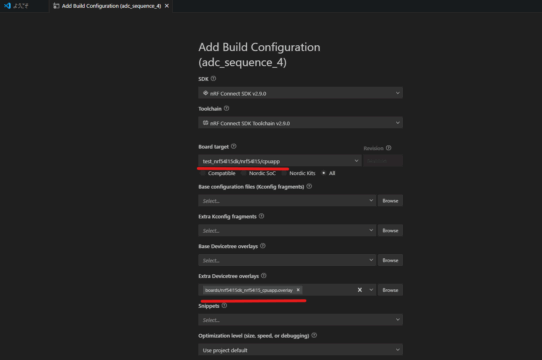Click the Board target help icon
The height and width of the screenshot is (360, 542).
pyautogui.click(x=234, y=146)
